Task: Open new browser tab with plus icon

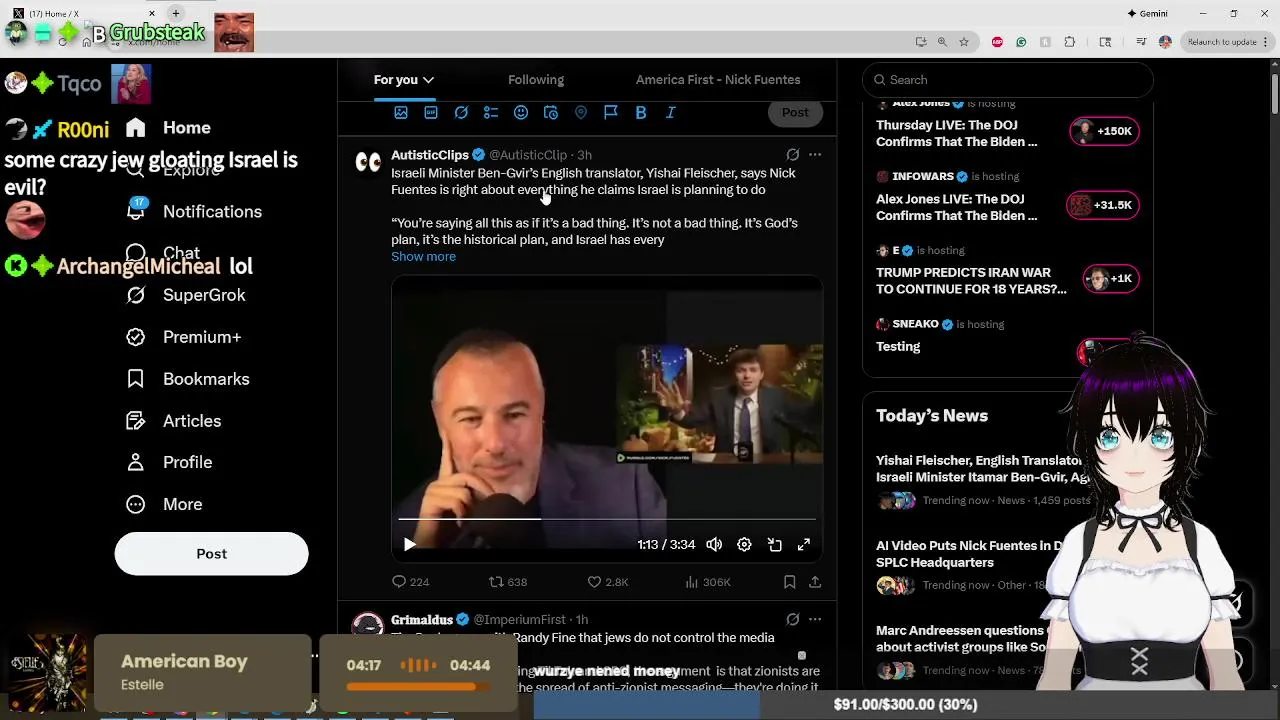Action: pos(176,13)
